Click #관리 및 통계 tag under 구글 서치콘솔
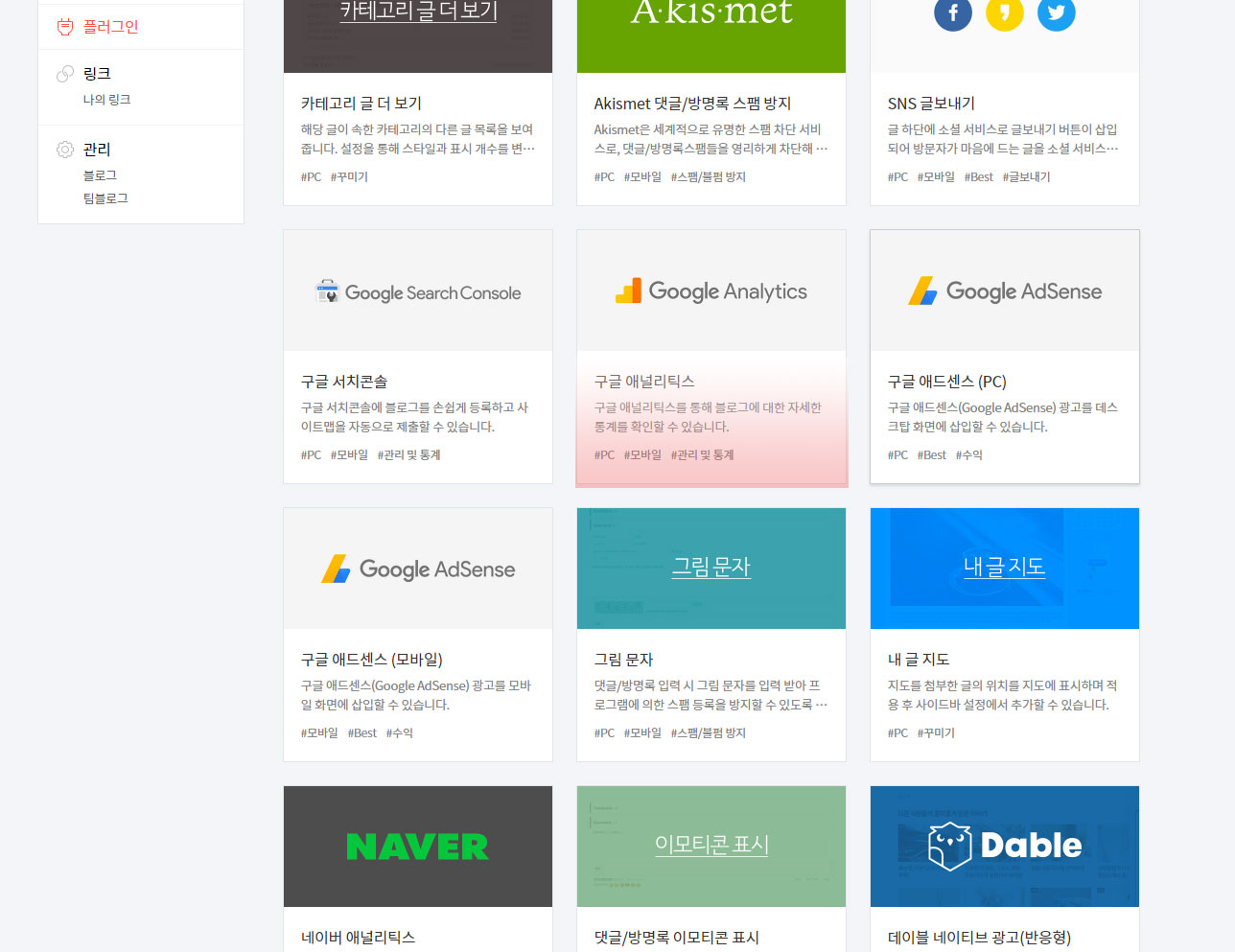Viewport: 1235px width, 952px height. (x=408, y=455)
